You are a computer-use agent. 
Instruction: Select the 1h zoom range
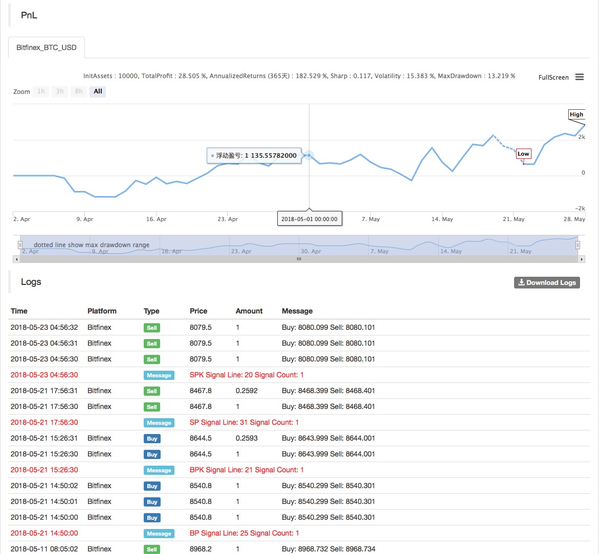point(41,92)
